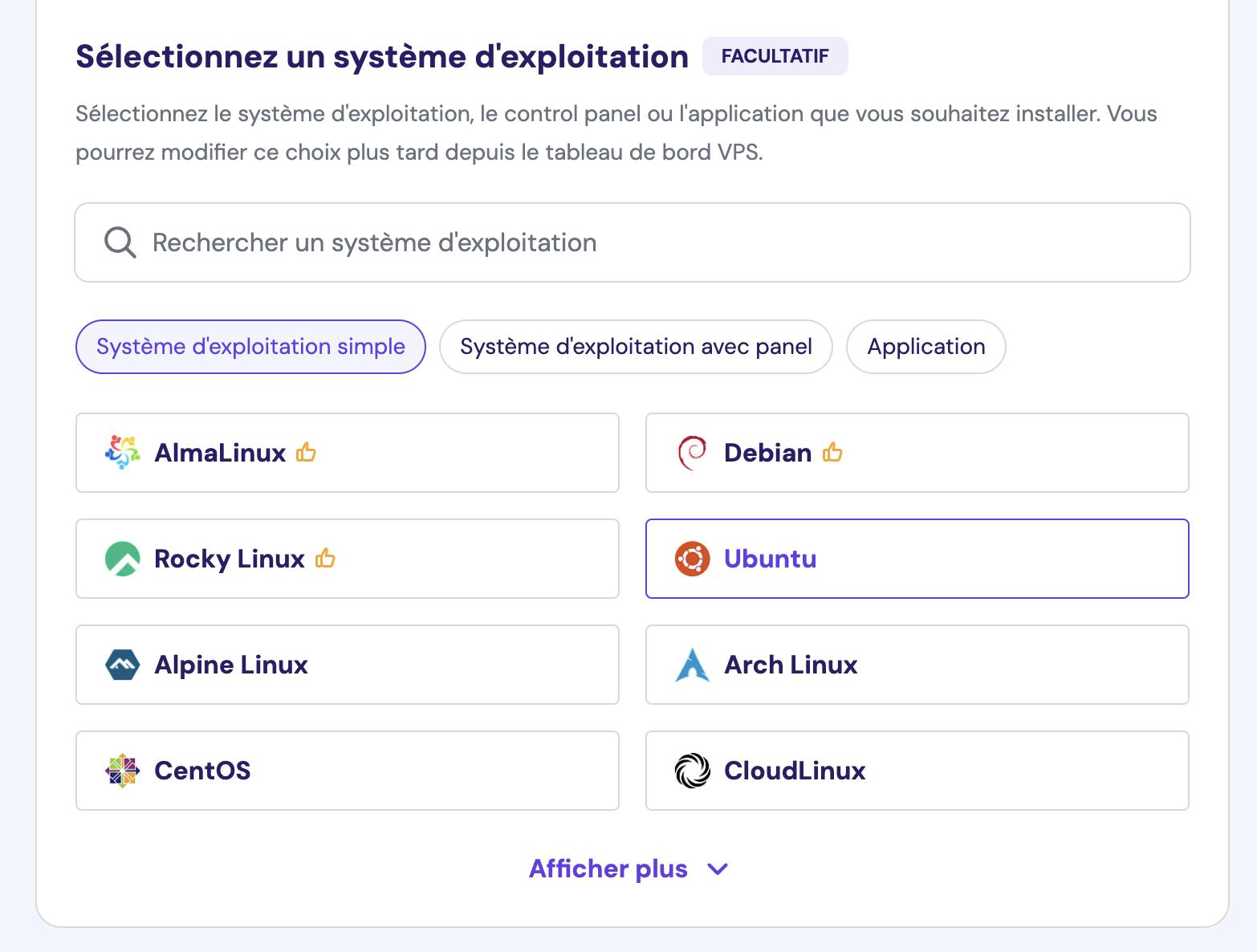1257x952 pixels.
Task: Click the thumbs-up icon next to Rocky Linux
Action: tap(325, 558)
